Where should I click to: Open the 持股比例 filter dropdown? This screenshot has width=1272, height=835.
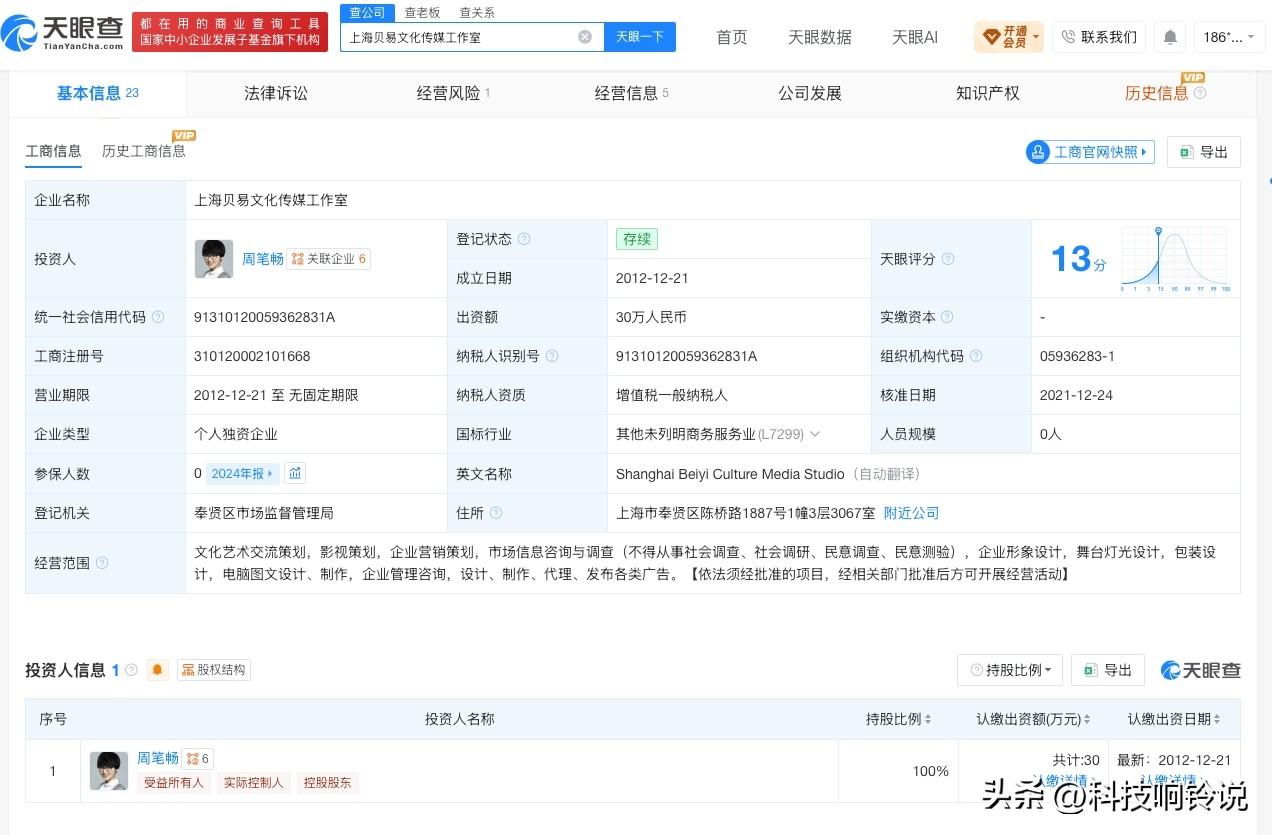point(1010,670)
